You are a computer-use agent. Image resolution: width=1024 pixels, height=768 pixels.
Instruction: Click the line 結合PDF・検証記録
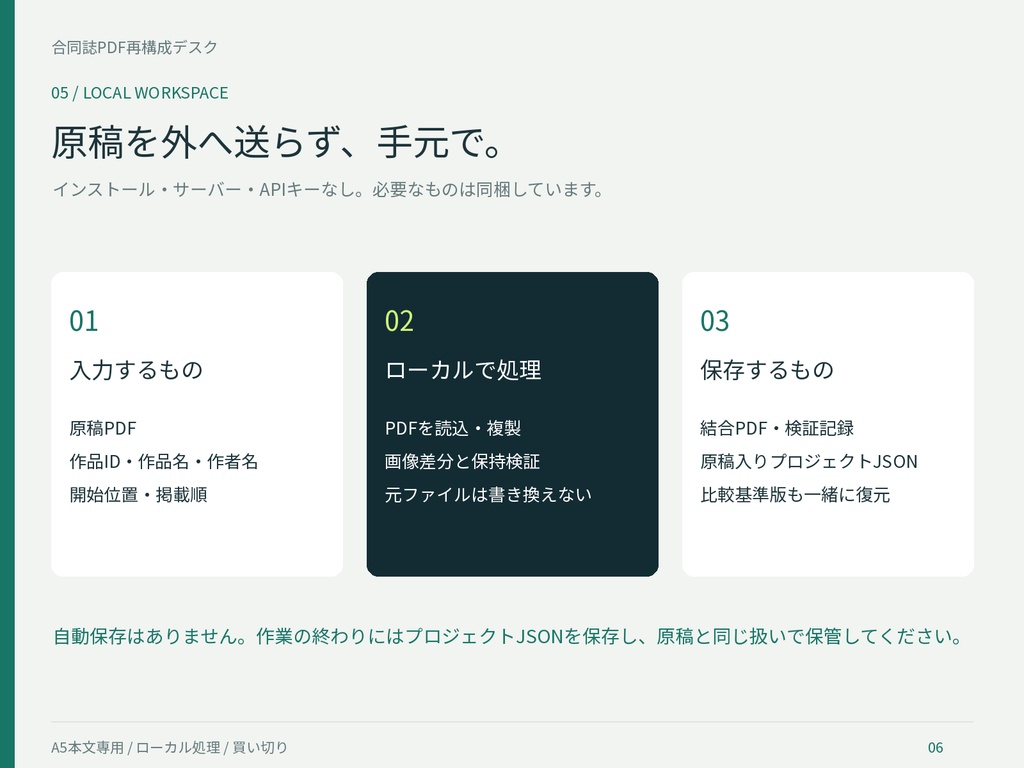pos(776,428)
